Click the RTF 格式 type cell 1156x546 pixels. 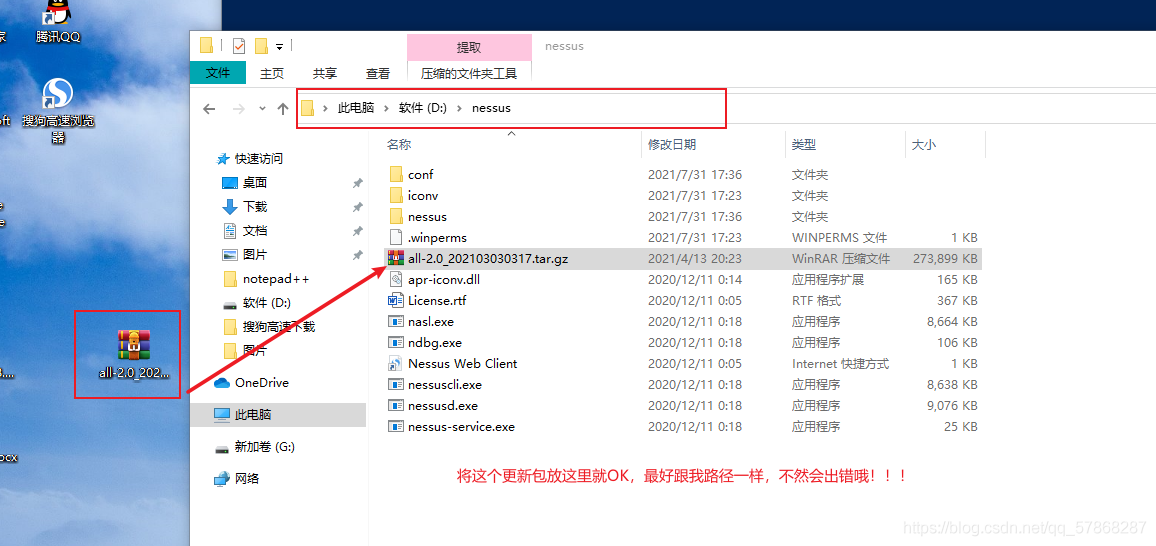coord(815,301)
